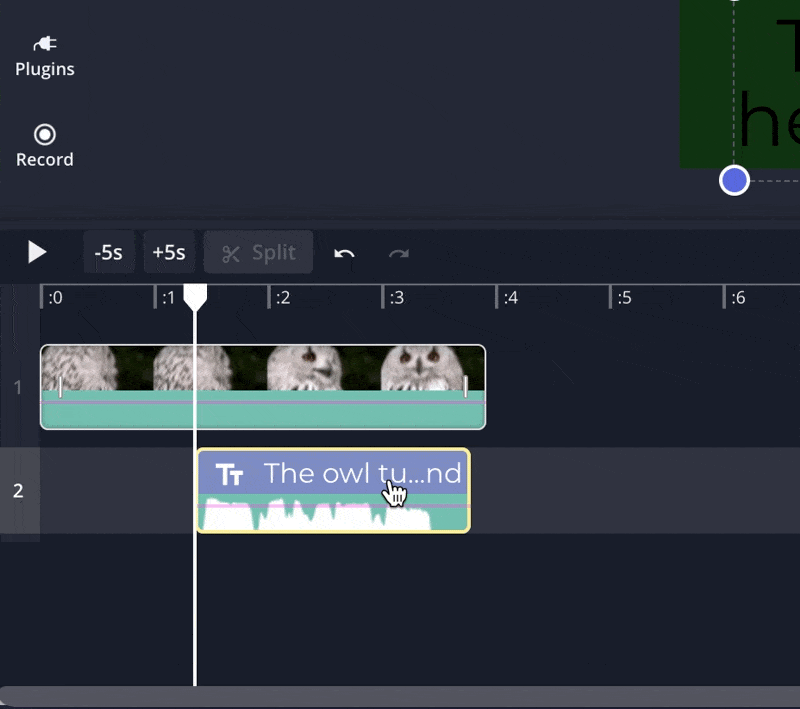Click the white playhead handle on the ruler

195,296
